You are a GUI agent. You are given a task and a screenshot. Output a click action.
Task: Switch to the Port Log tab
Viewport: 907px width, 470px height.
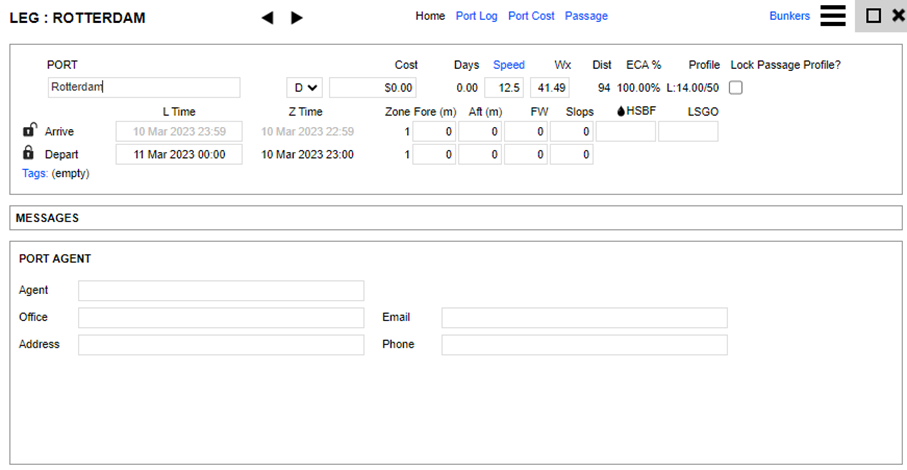pyautogui.click(x=477, y=16)
